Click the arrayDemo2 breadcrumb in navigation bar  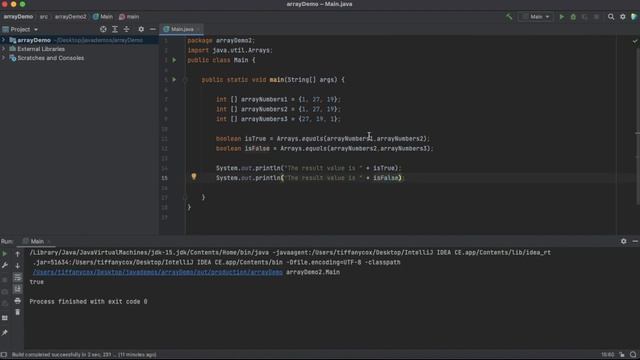[71, 17]
